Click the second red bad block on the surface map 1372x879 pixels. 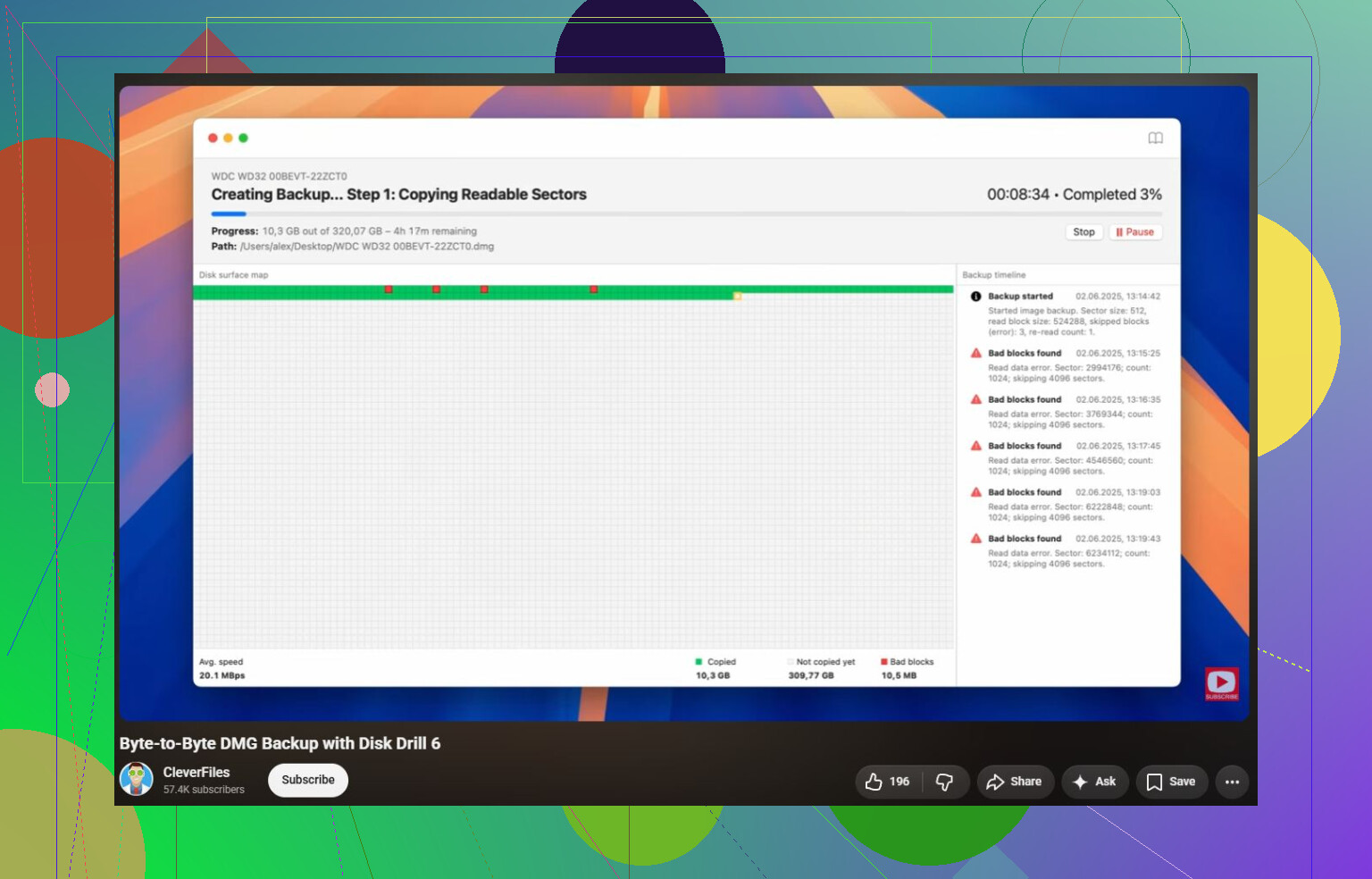(x=436, y=289)
